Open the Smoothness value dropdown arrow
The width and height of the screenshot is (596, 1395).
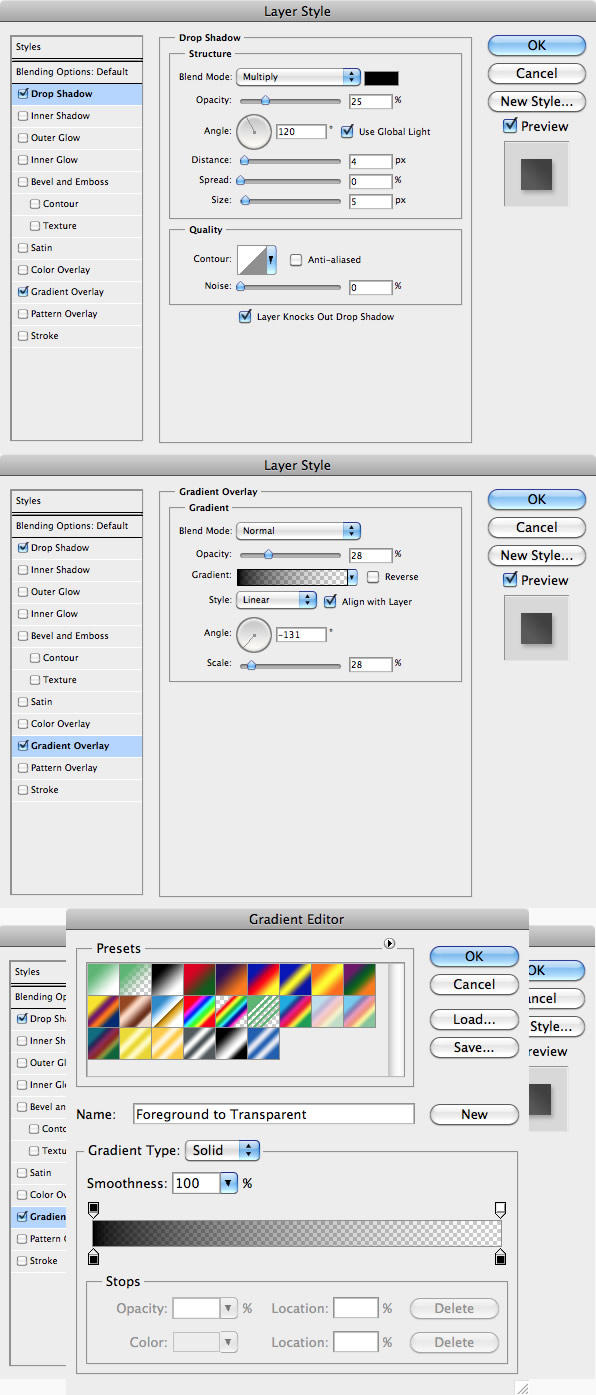228,1183
